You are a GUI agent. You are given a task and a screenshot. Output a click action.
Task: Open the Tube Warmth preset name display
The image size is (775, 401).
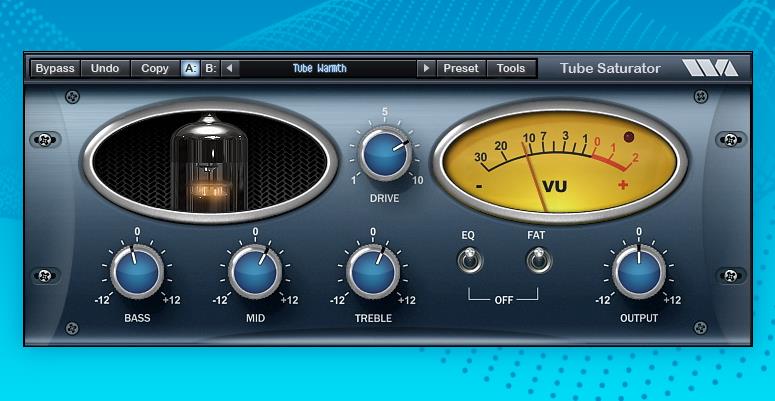[x=328, y=68]
